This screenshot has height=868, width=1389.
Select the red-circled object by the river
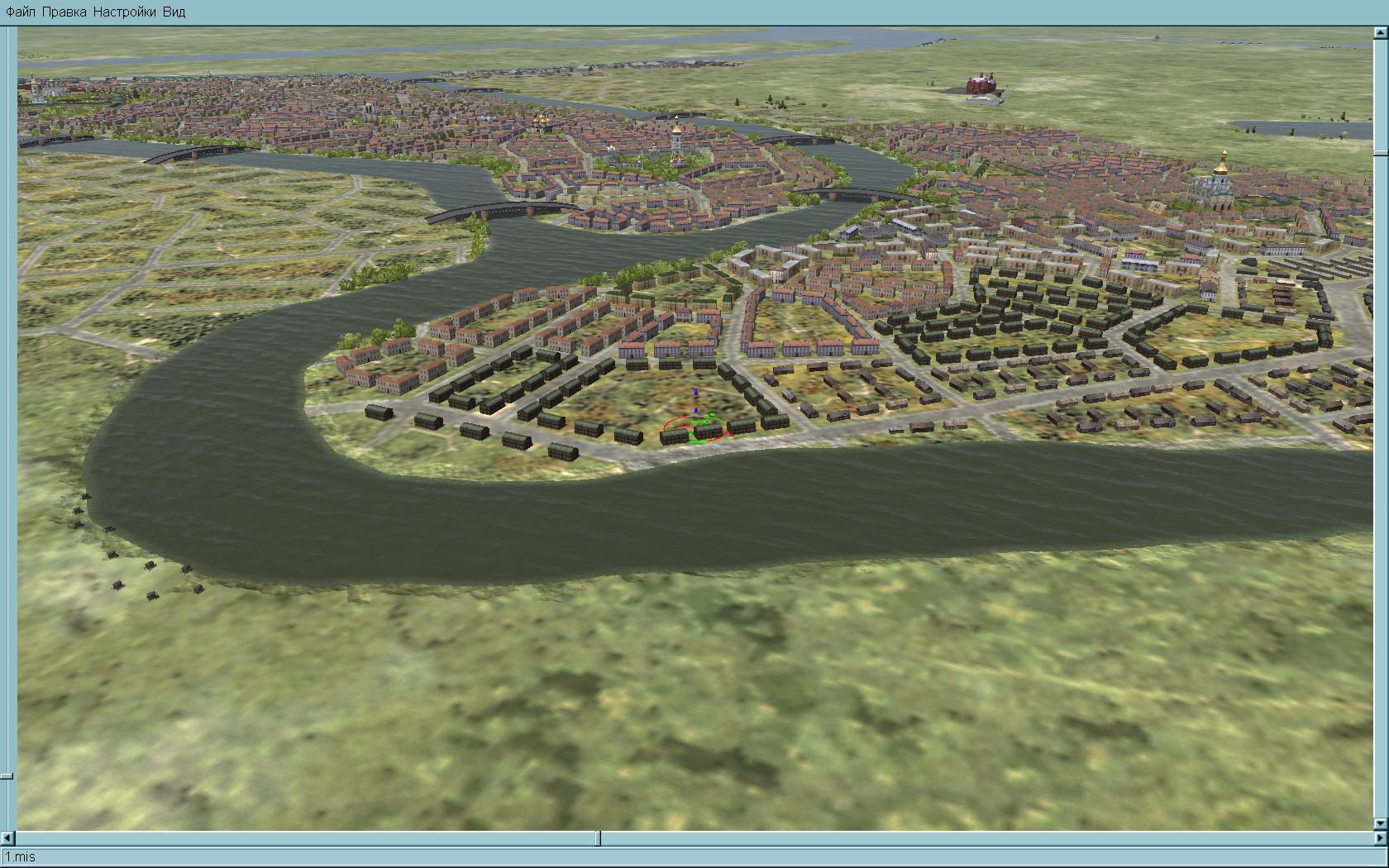[x=695, y=428]
